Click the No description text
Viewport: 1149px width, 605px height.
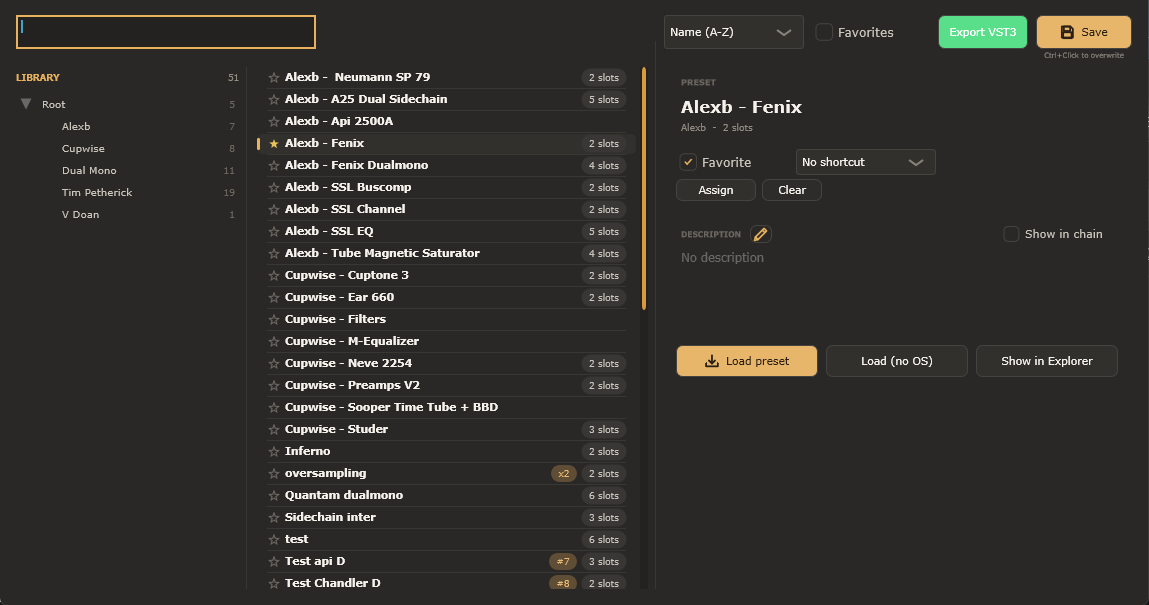(x=723, y=258)
